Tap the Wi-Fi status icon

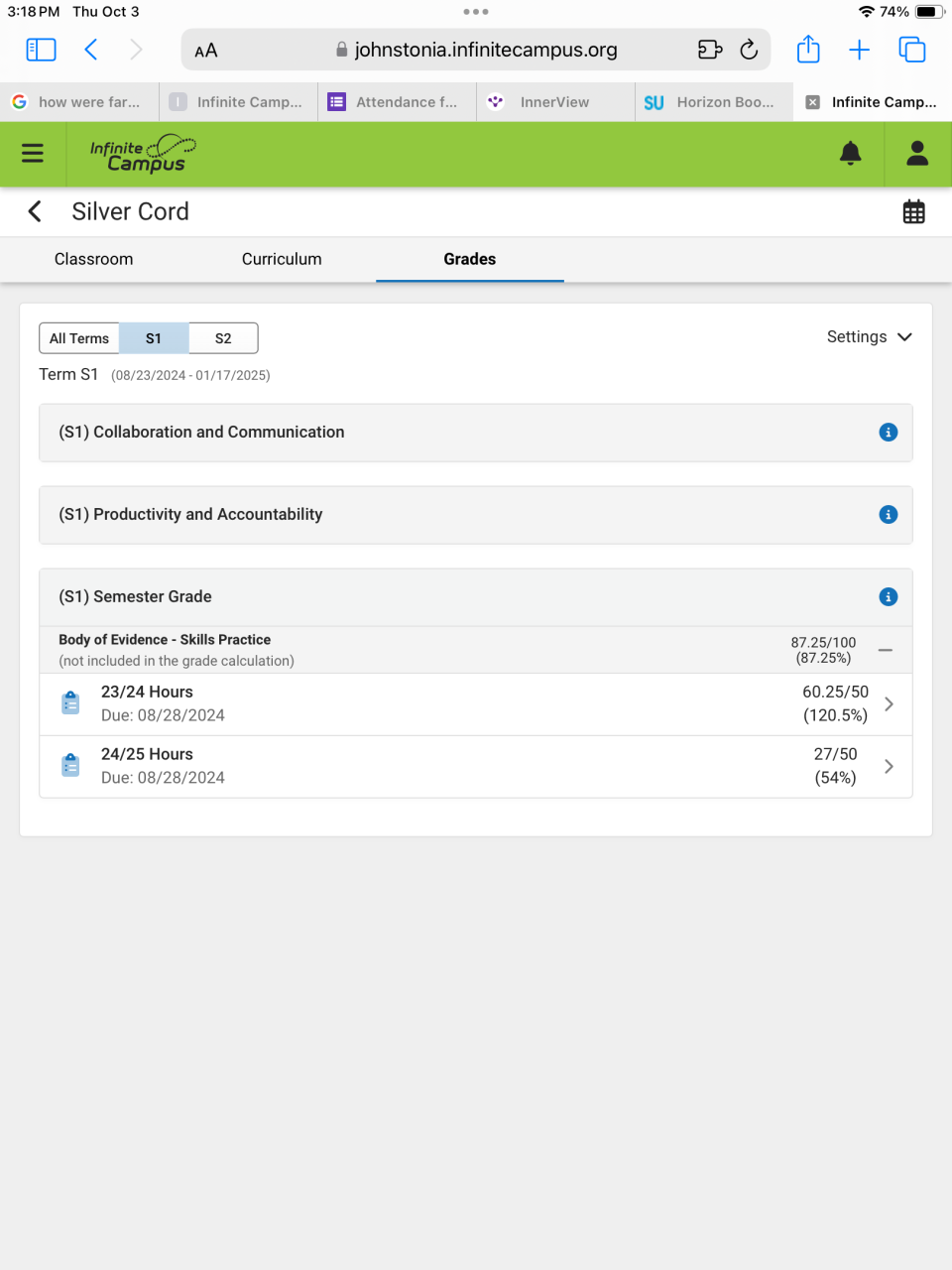[x=867, y=12]
